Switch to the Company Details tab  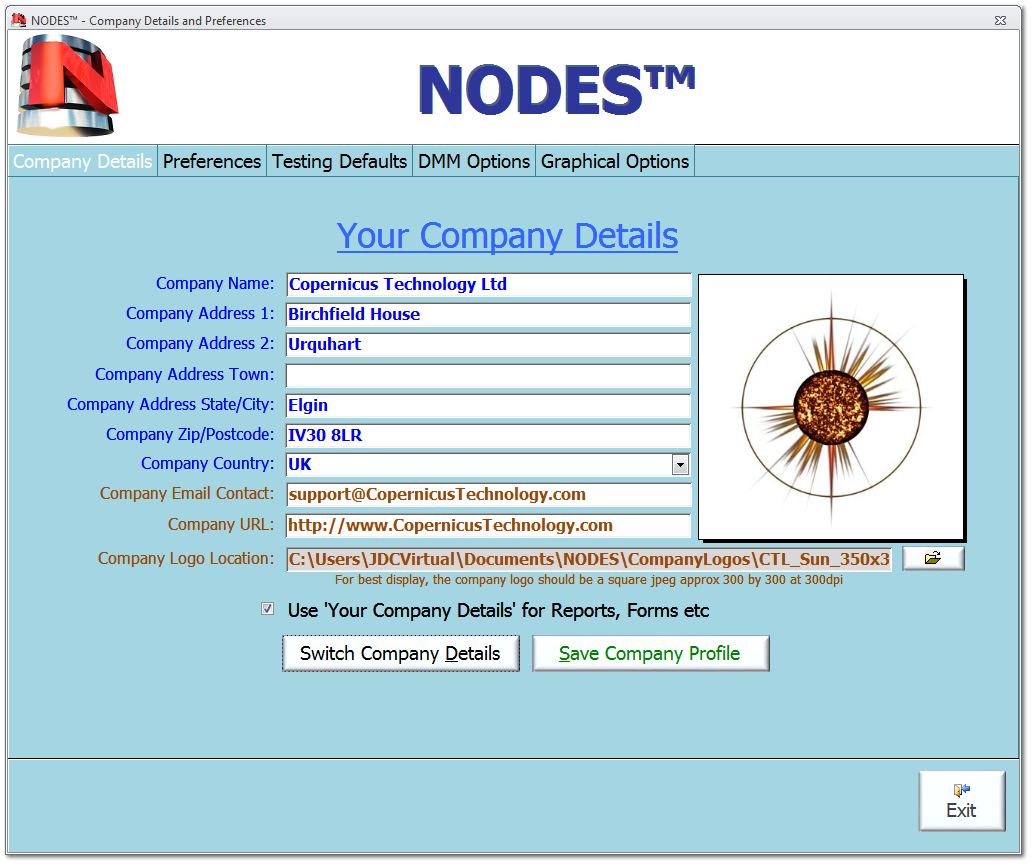click(x=82, y=160)
